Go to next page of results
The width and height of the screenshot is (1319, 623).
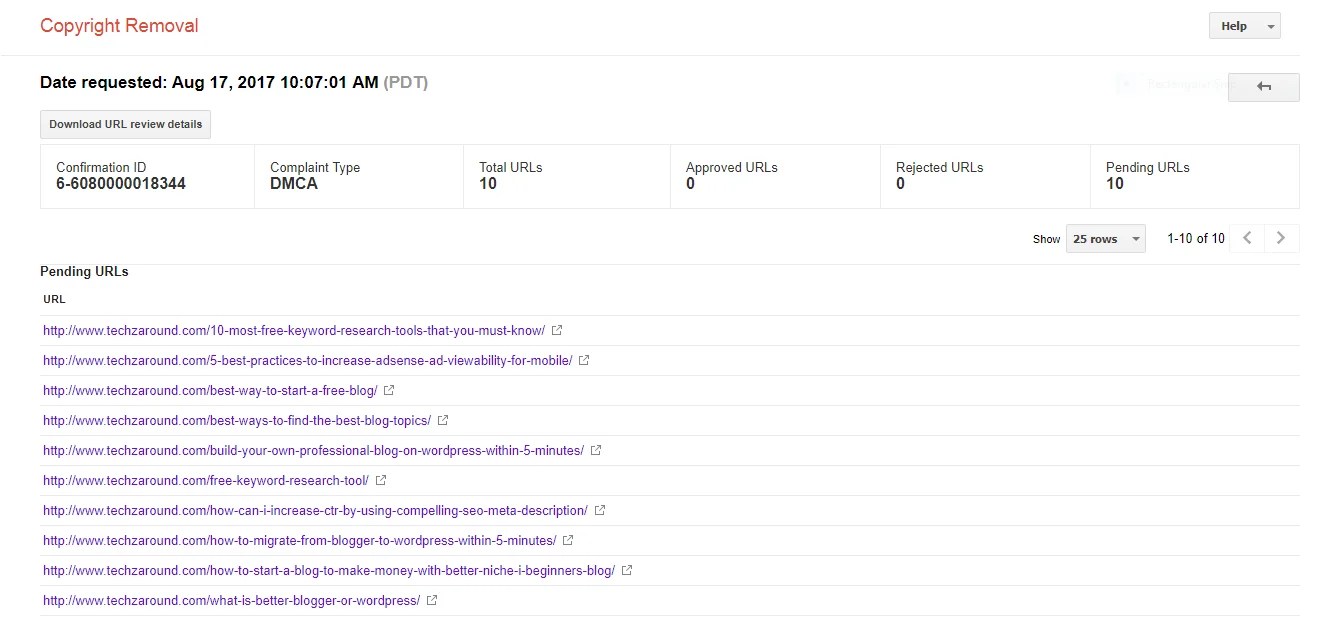(x=1281, y=238)
